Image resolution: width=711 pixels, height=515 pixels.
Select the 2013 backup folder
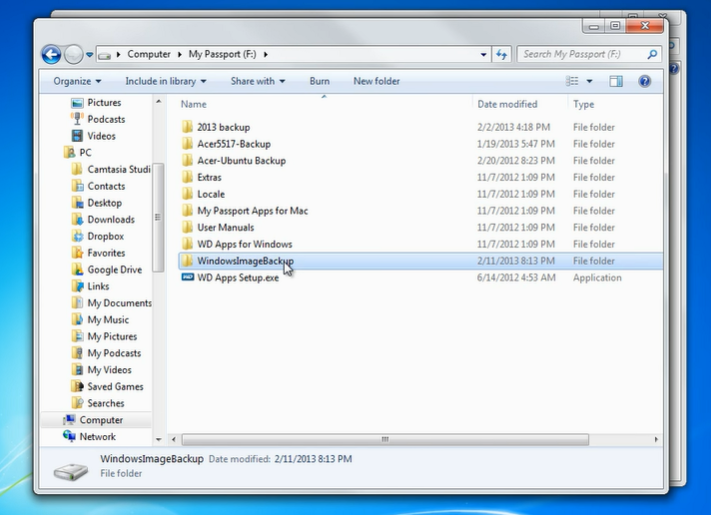coord(223,127)
